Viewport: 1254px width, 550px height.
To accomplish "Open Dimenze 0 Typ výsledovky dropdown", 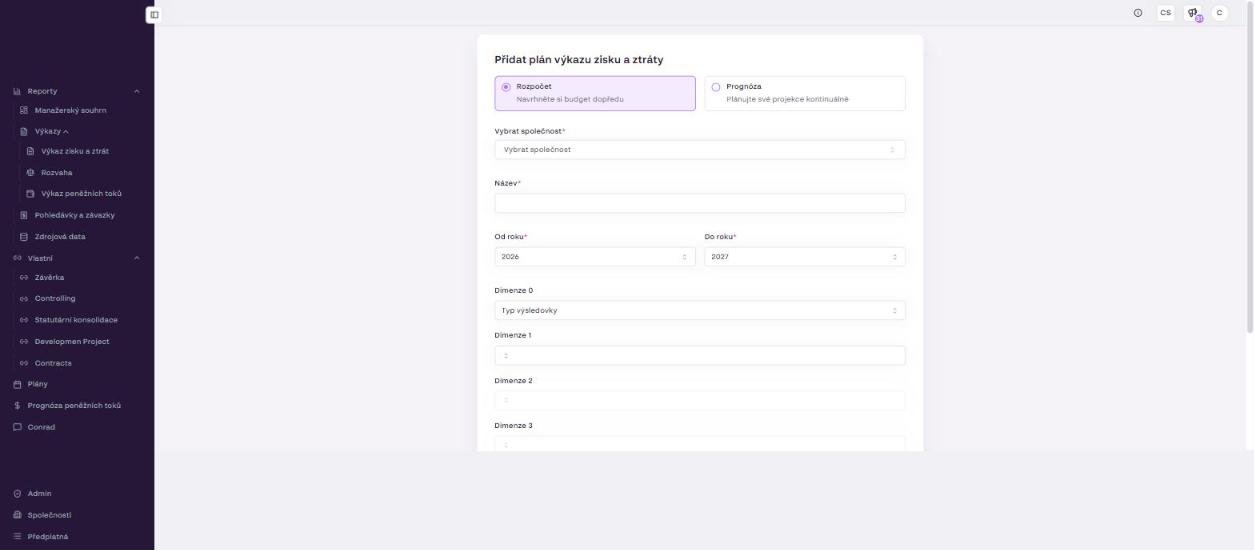I will coord(700,310).
